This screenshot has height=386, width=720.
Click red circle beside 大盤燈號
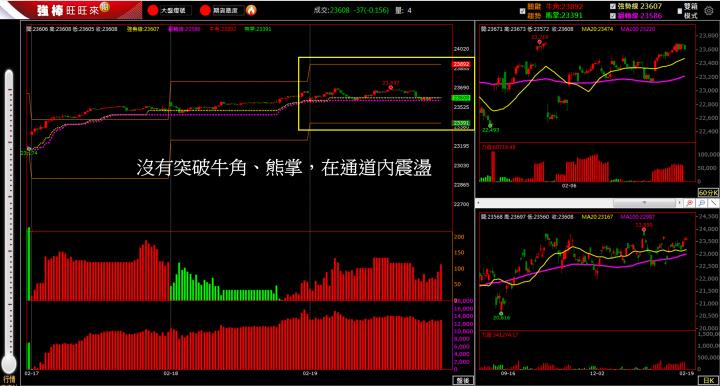coord(153,10)
